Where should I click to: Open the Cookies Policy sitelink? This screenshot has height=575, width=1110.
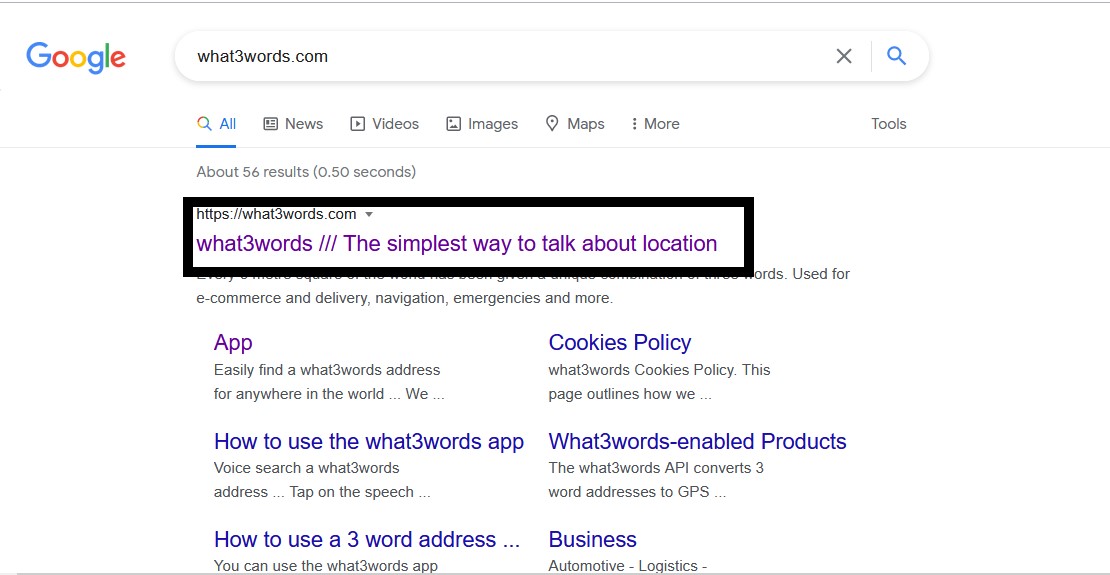[619, 342]
